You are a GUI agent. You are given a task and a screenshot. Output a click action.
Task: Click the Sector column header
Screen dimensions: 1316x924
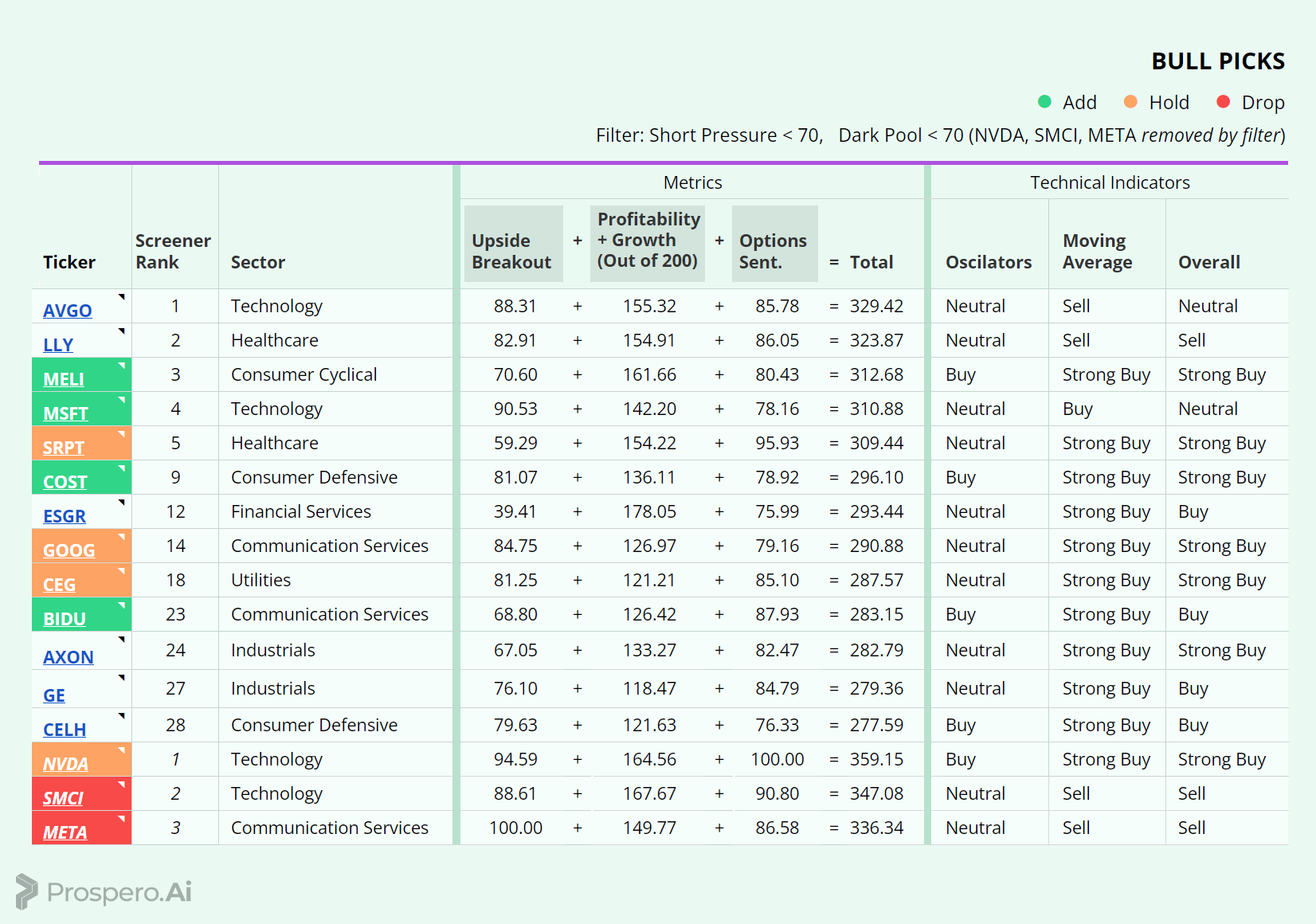point(258,262)
